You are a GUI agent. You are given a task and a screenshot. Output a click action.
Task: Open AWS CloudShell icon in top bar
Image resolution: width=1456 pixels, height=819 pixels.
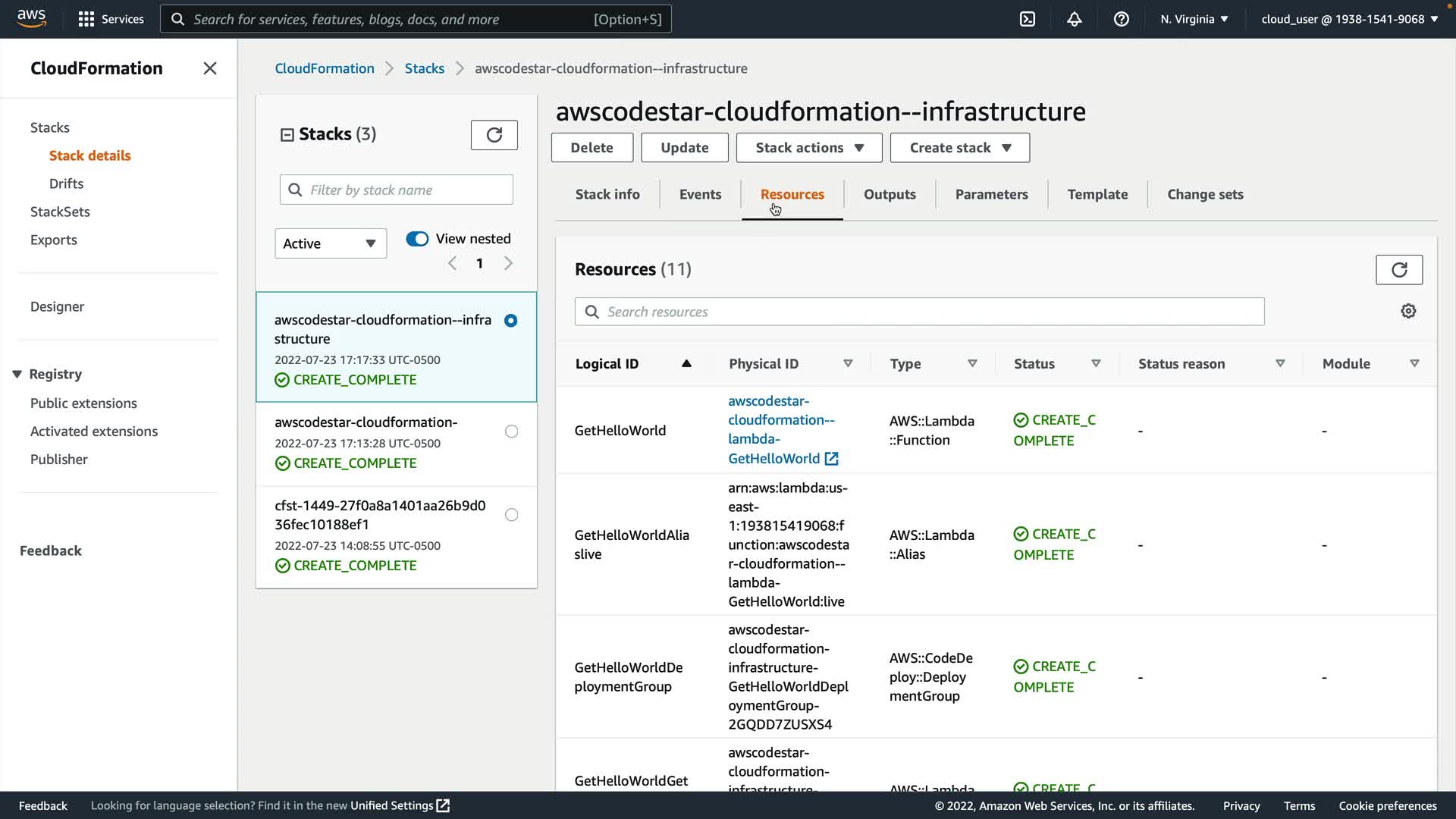tap(1028, 19)
